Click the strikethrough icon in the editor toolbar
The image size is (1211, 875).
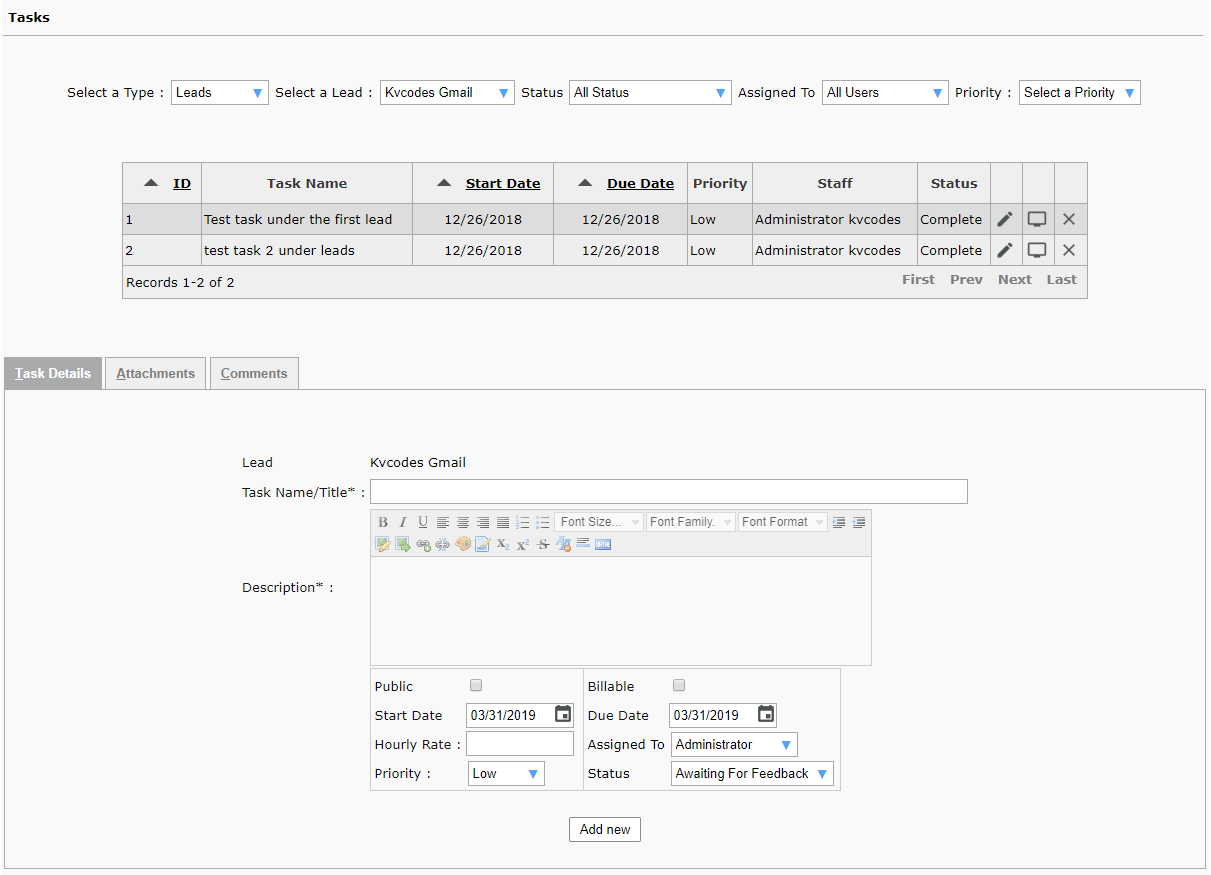(543, 545)
